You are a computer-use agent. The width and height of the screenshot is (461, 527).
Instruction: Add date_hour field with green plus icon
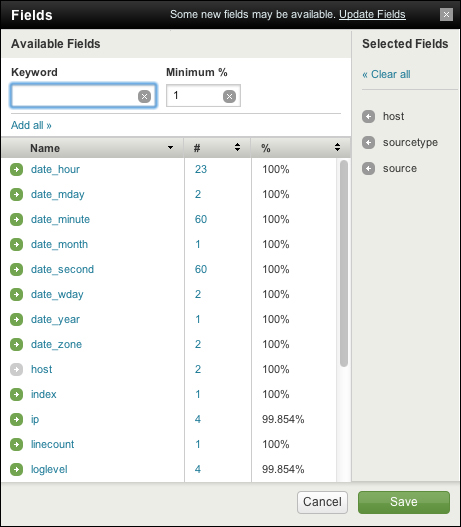(x=16, y=169)
